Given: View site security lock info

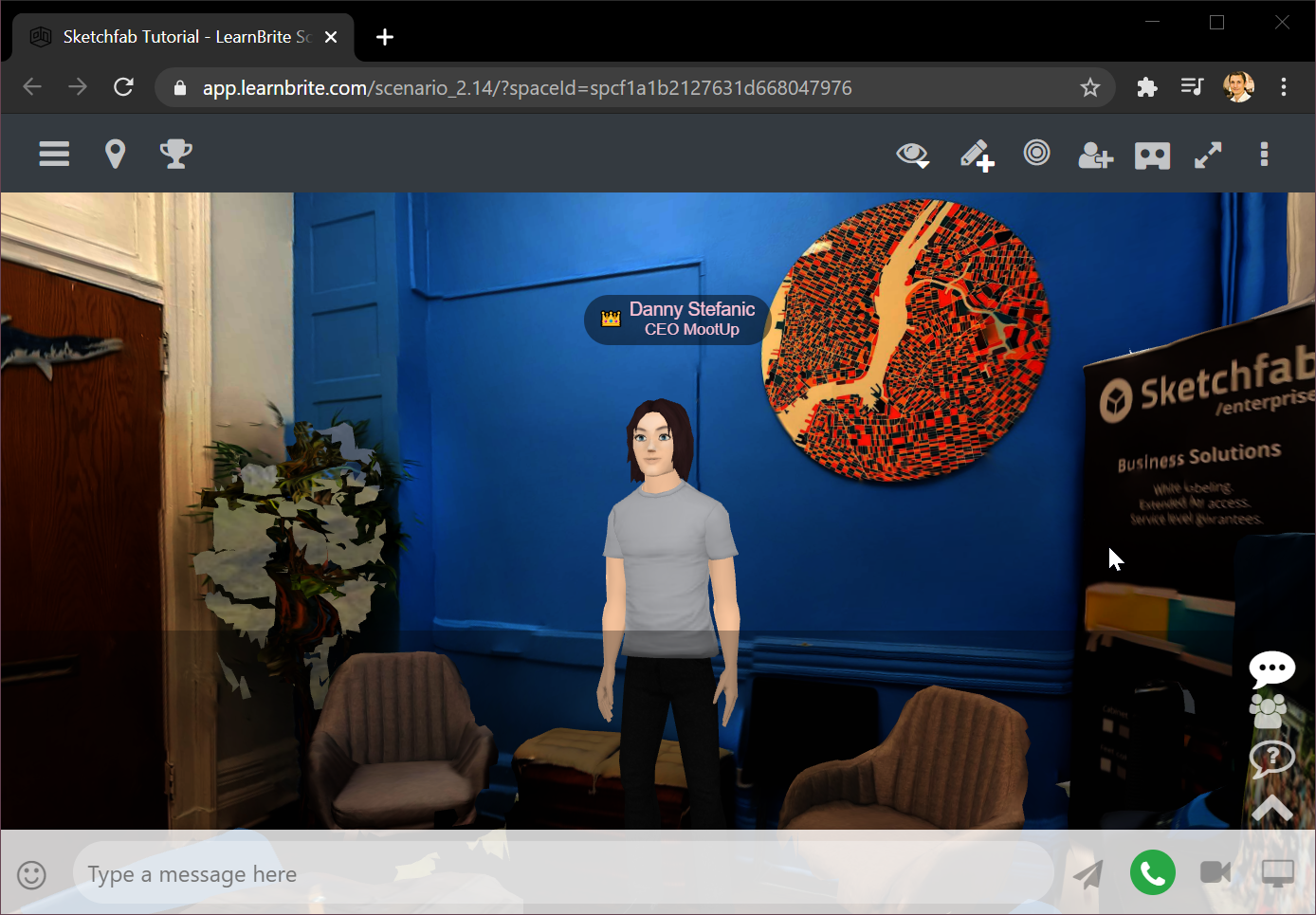Looking at the screenshot, I should click(180, 88).
